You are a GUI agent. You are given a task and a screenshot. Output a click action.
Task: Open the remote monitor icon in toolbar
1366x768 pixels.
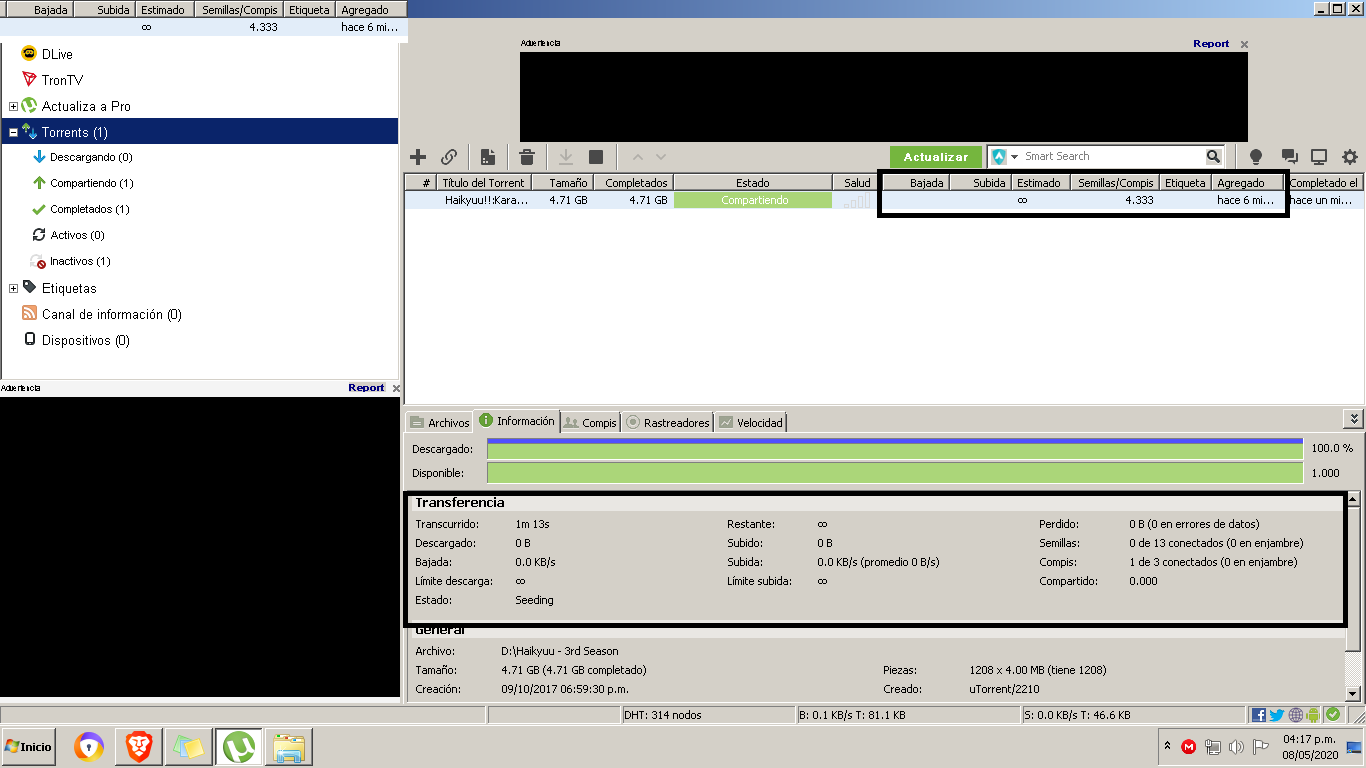tap(1319, 157)
